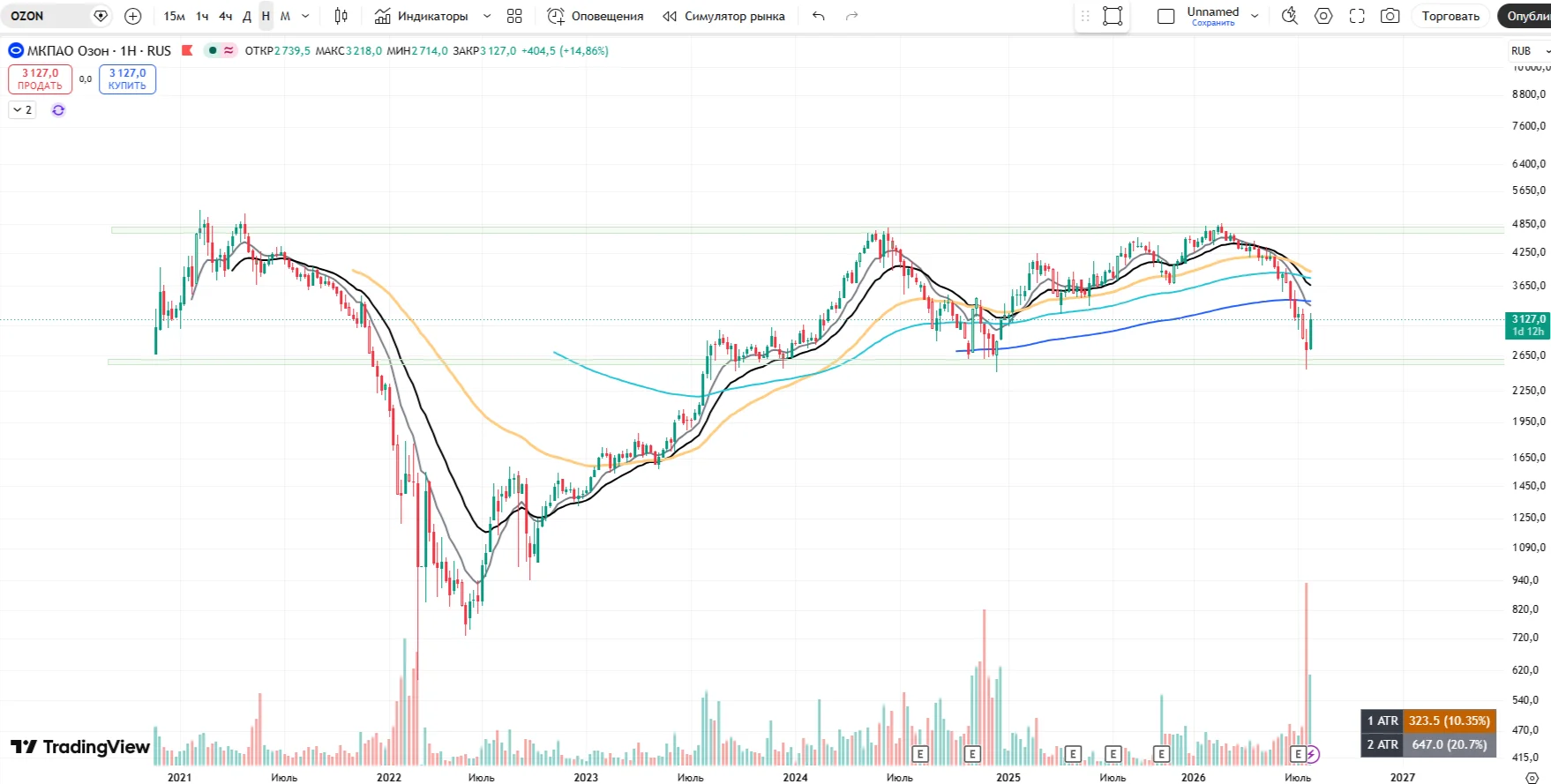Take a chart snapshot with the camera icon
Viewport: 1551px width, 784px height.
(1390, 16)
